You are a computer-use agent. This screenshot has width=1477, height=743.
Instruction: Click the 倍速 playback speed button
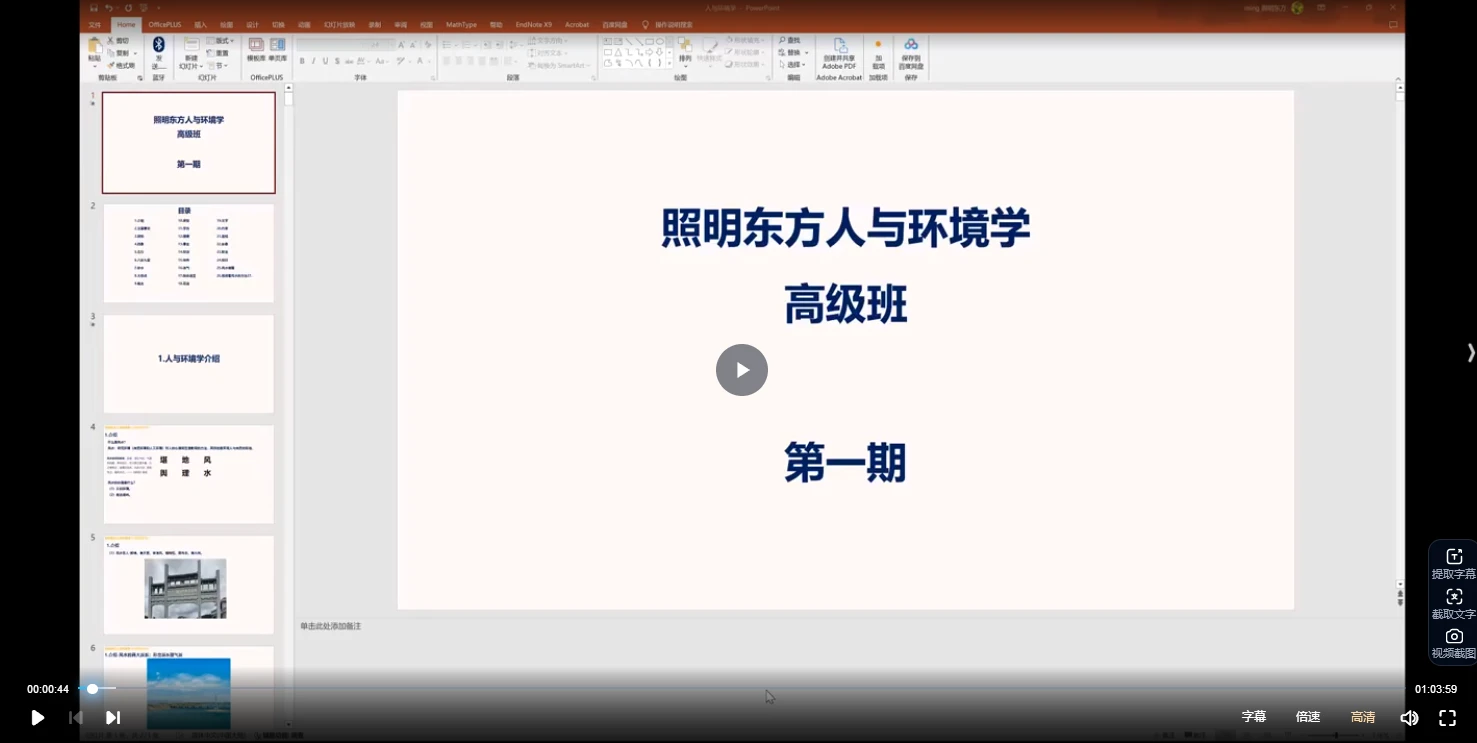1307,717
